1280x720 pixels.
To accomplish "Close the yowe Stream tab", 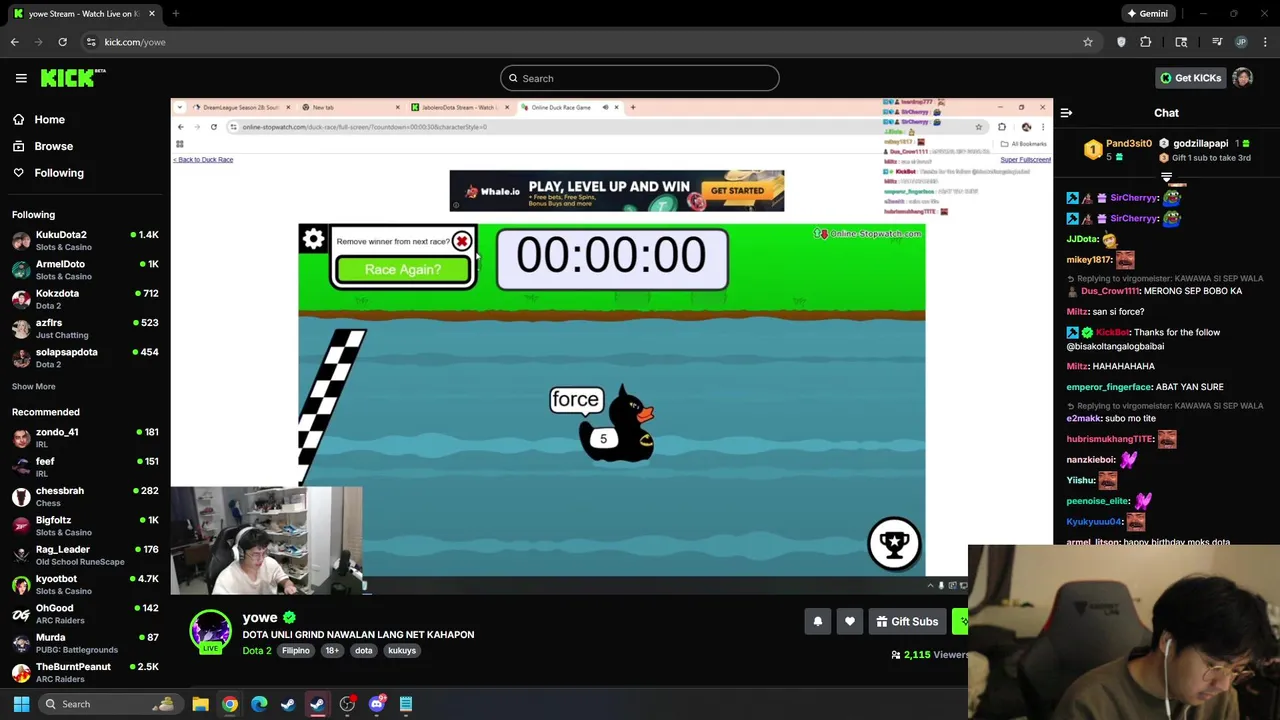I will [x=152, y=14].
